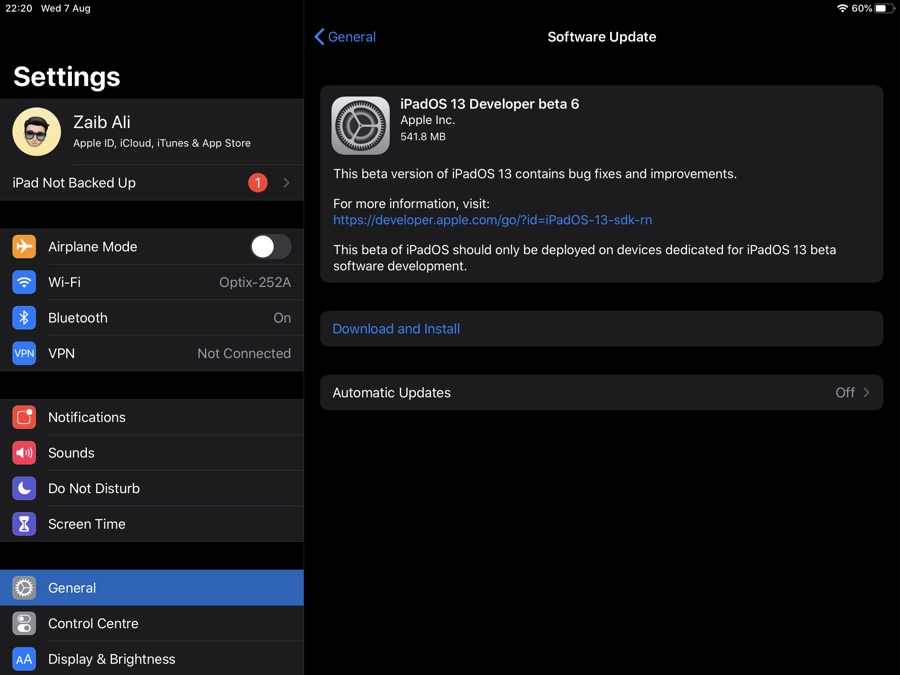Open Zaib Ali Apple ID settings
900x675 pixels.
coord(152,132)
